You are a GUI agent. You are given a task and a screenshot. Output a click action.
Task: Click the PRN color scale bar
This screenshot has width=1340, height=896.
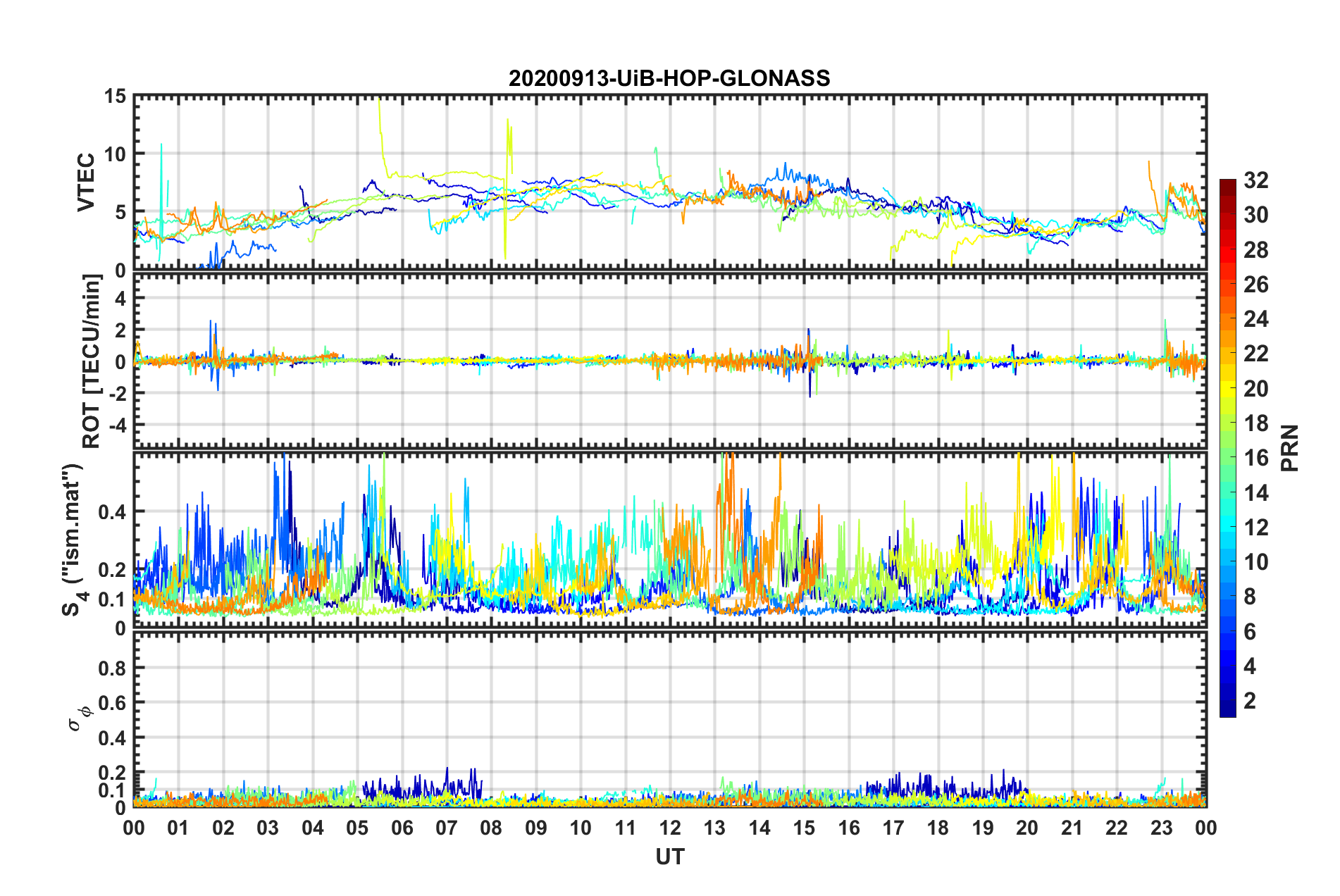1227,448
